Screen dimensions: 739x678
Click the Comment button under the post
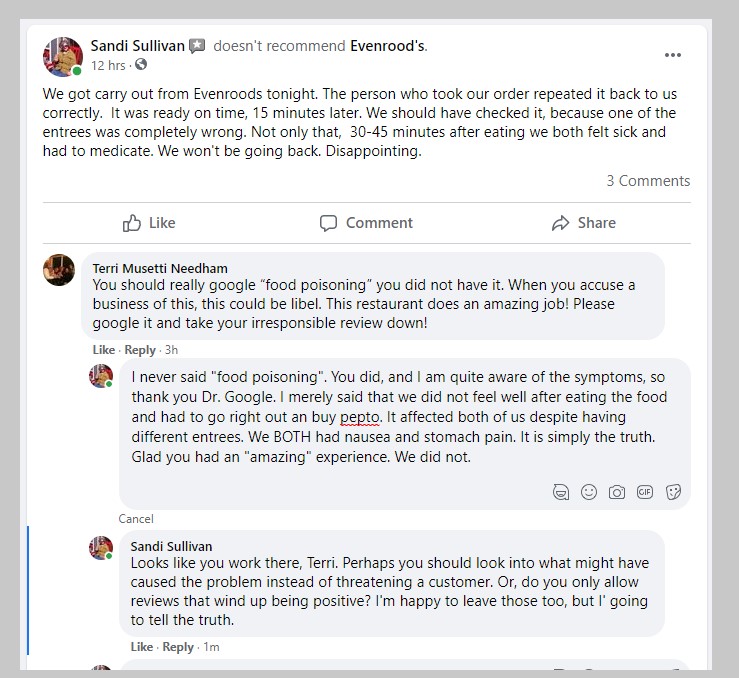[365, 223]
